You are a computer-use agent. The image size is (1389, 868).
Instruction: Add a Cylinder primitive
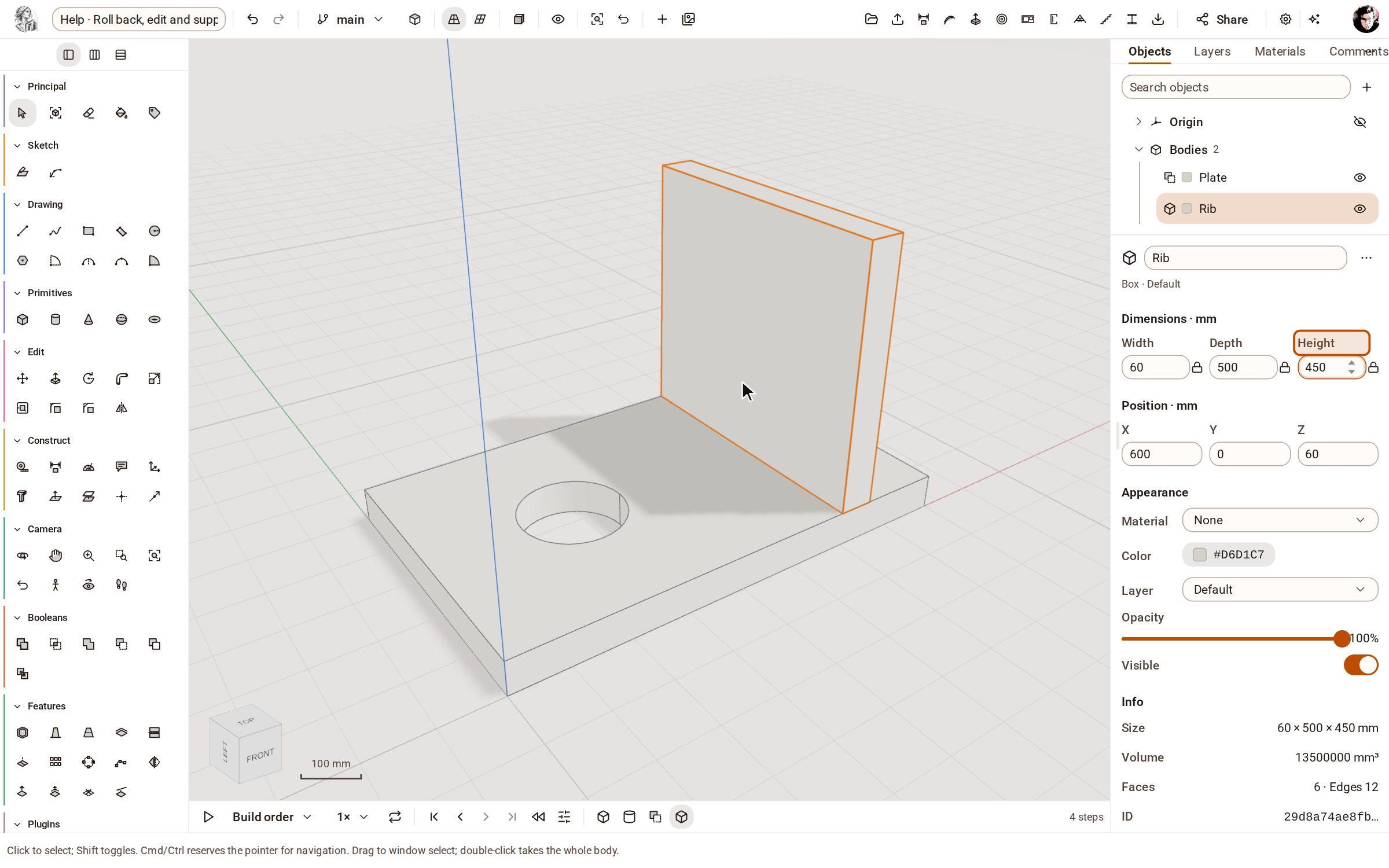pyautogui.click(x=56, y=319)
